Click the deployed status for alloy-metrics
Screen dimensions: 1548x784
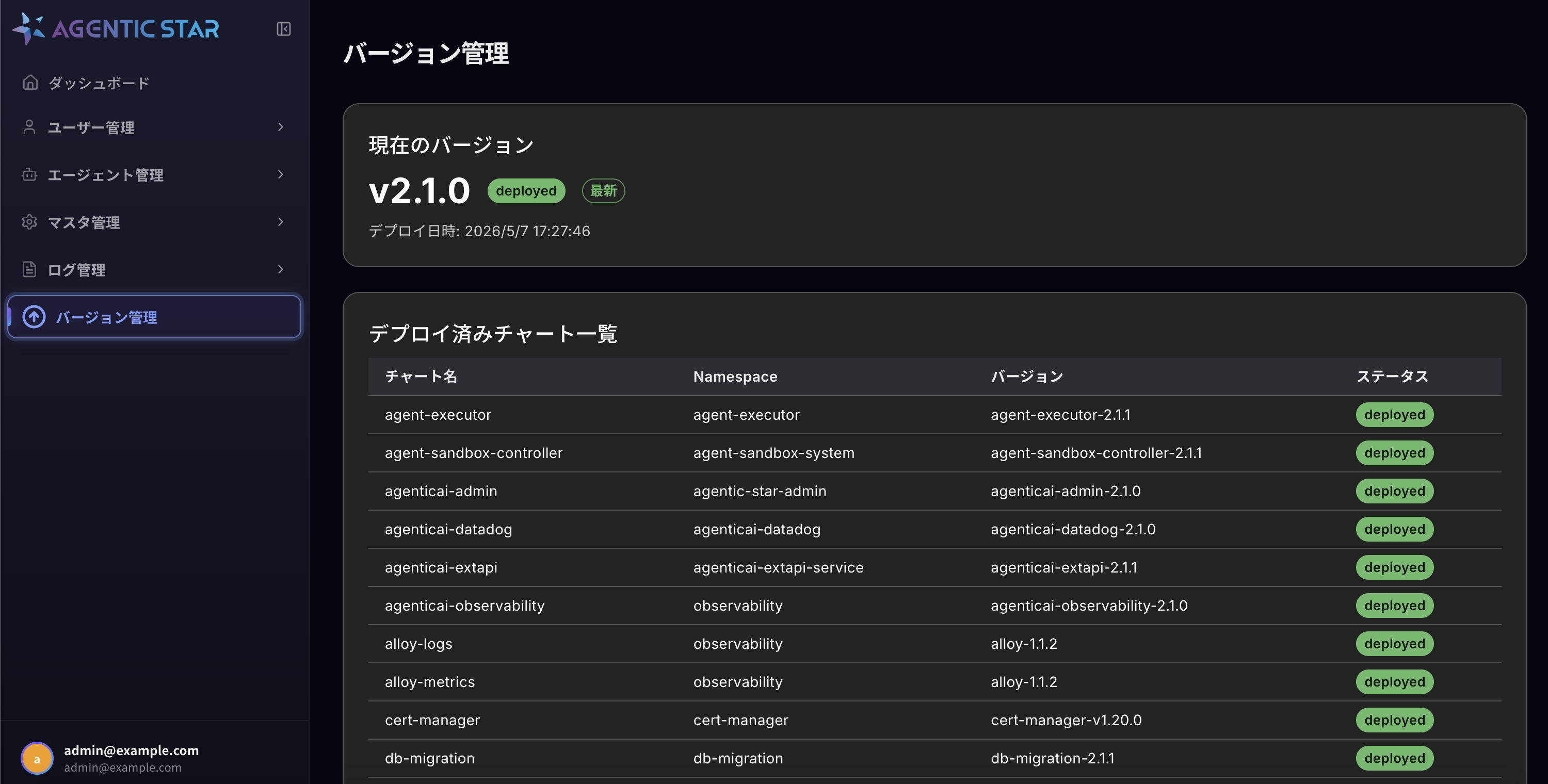(x=1394, y=682)
